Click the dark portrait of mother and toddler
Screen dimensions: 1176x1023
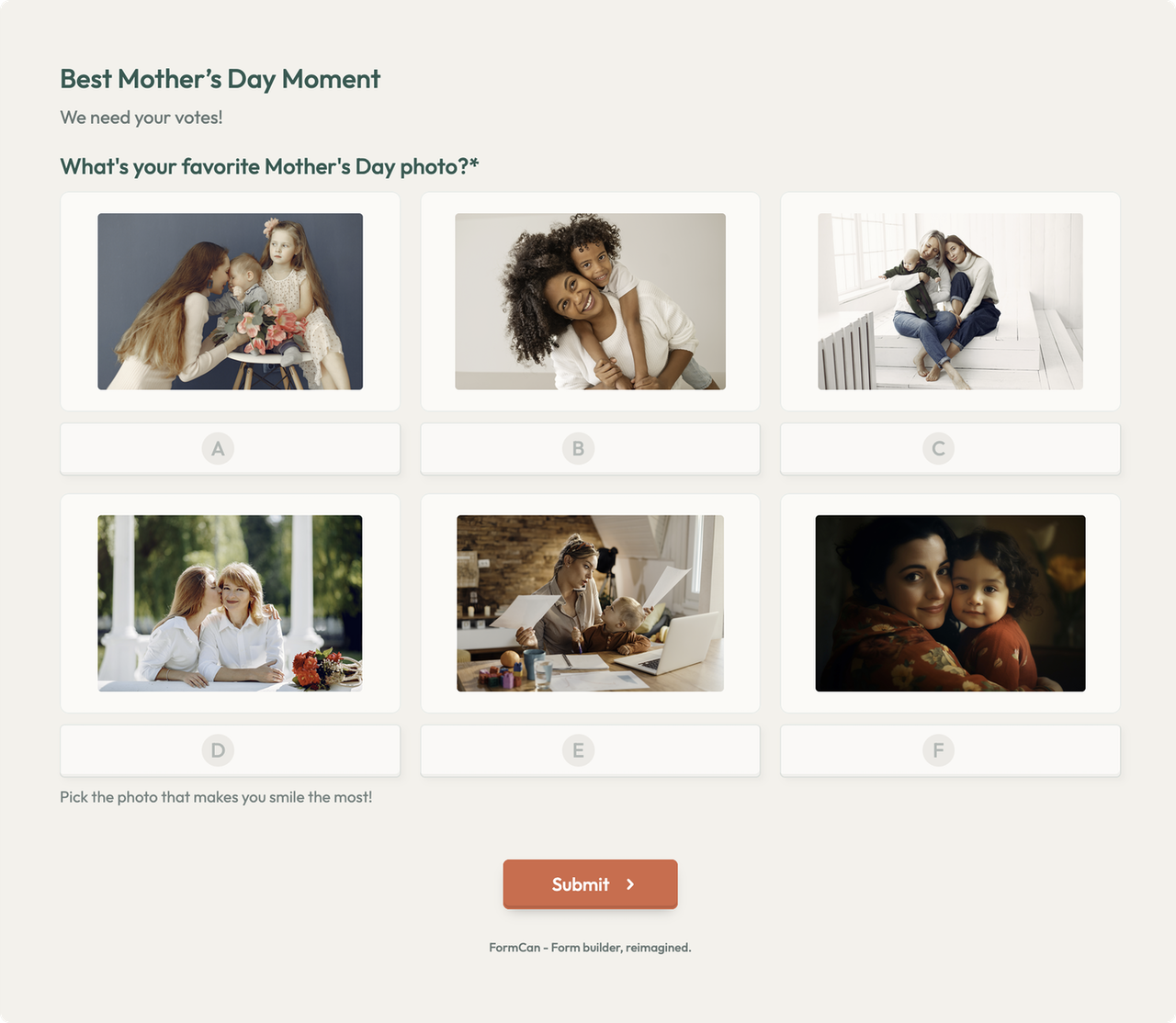point(950,603)
